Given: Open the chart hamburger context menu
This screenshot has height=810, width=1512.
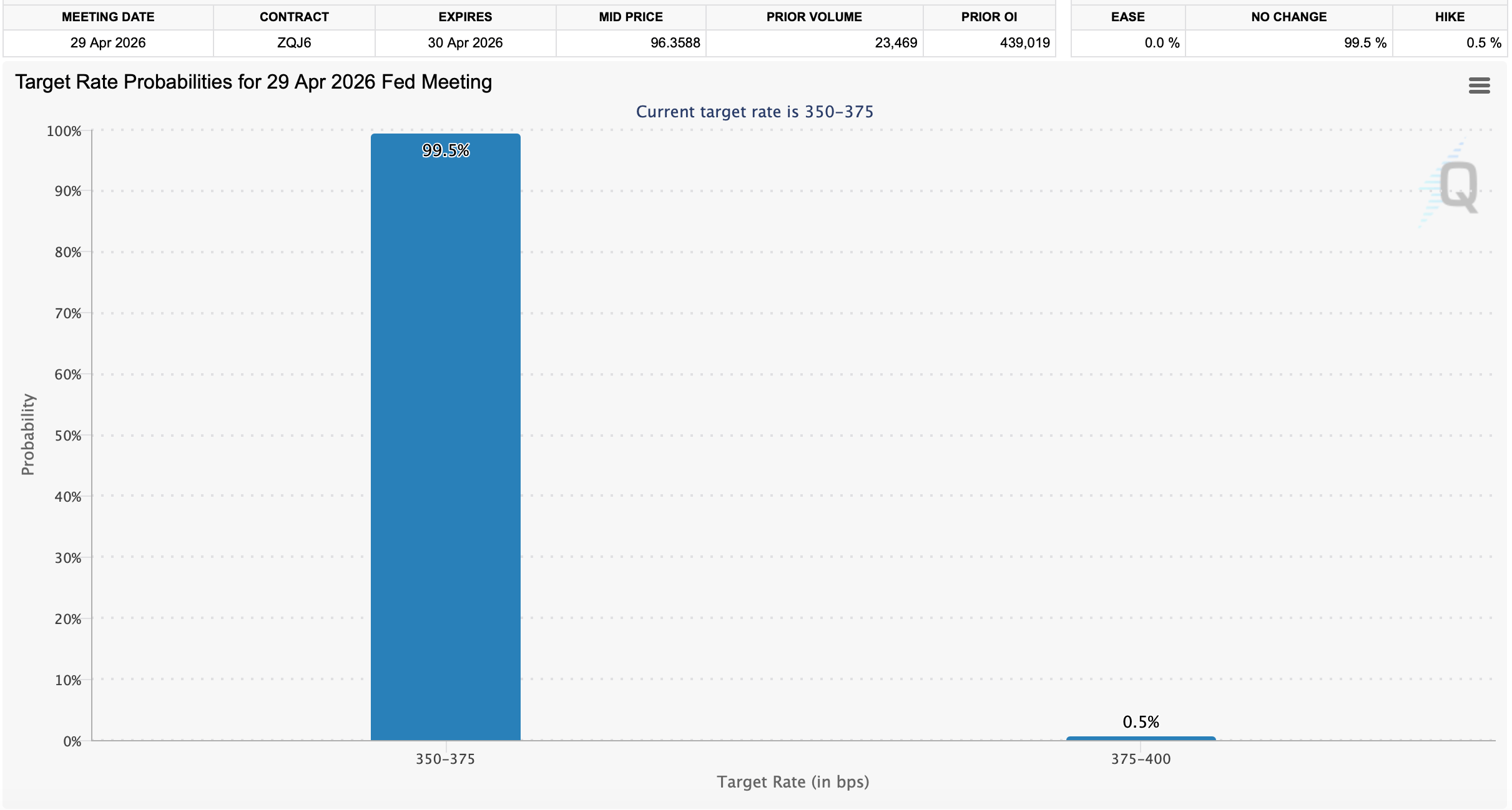Looking at the screenshot, I should tap(1479, 85).
